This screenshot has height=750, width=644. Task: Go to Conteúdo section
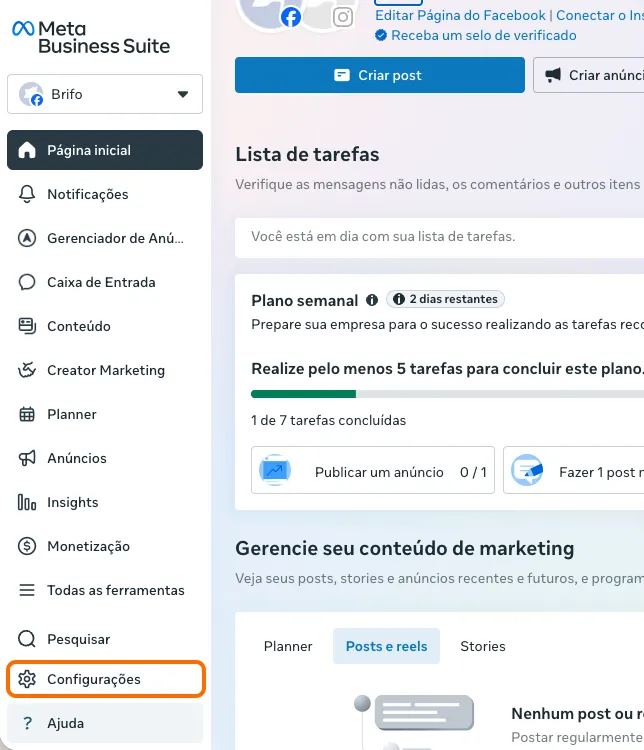coord(105,326)
